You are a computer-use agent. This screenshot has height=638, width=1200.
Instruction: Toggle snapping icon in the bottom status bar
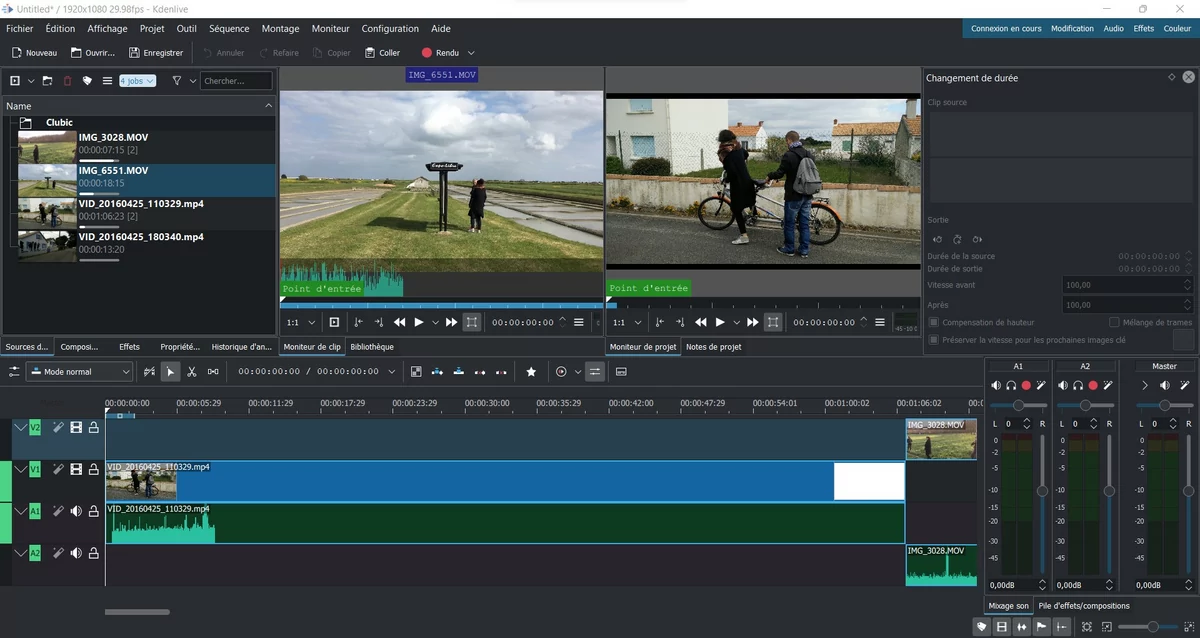pyautogui.click(x=1061, y=627)
